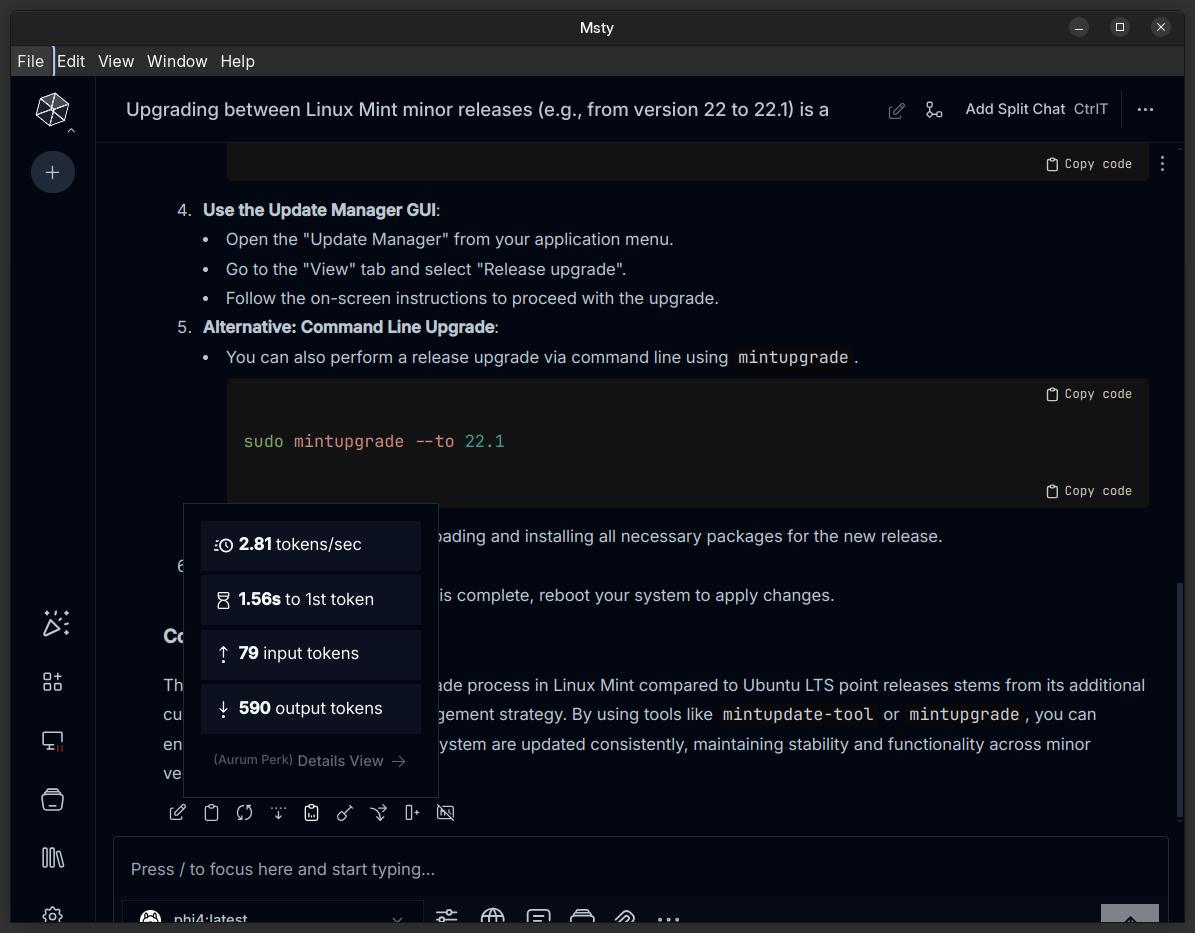1195x933 pixels.
Task: Expand the phi4:latest model selector
Action: click(x=272, y=918)
